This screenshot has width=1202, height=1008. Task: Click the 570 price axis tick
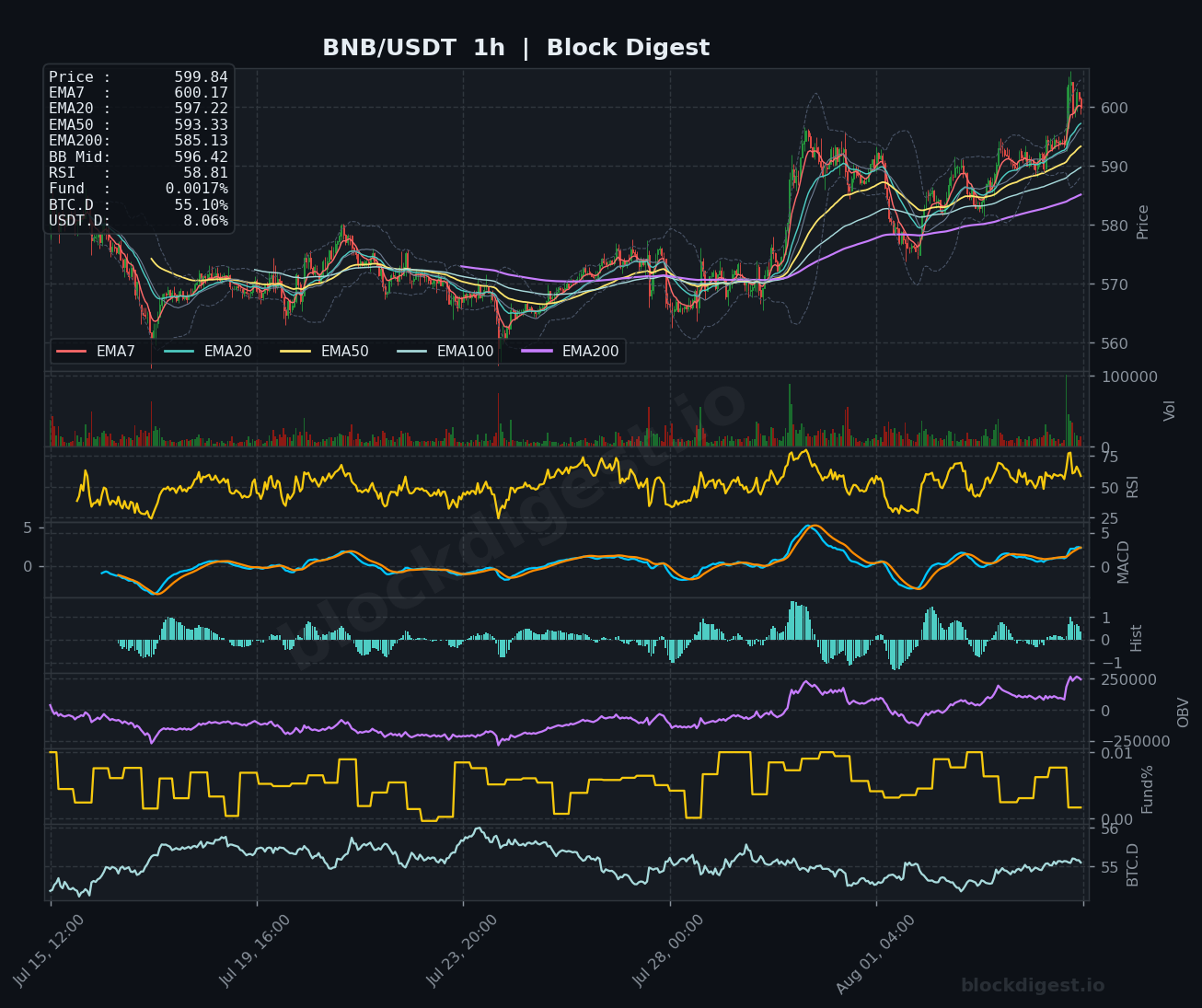click(1115, 284)
